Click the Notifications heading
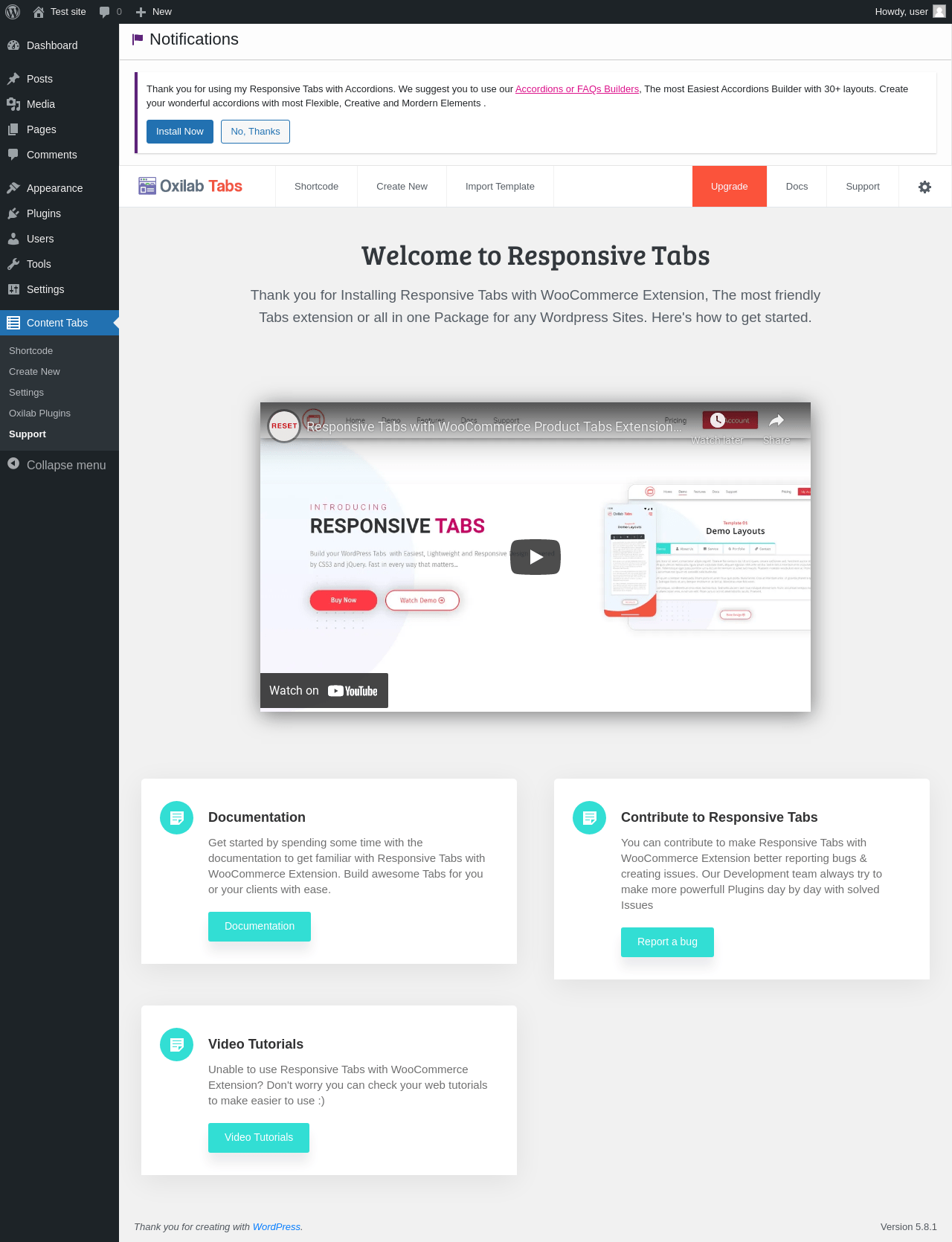The image size is (952, 1242). pyautogui.click(x=194, y=39)
